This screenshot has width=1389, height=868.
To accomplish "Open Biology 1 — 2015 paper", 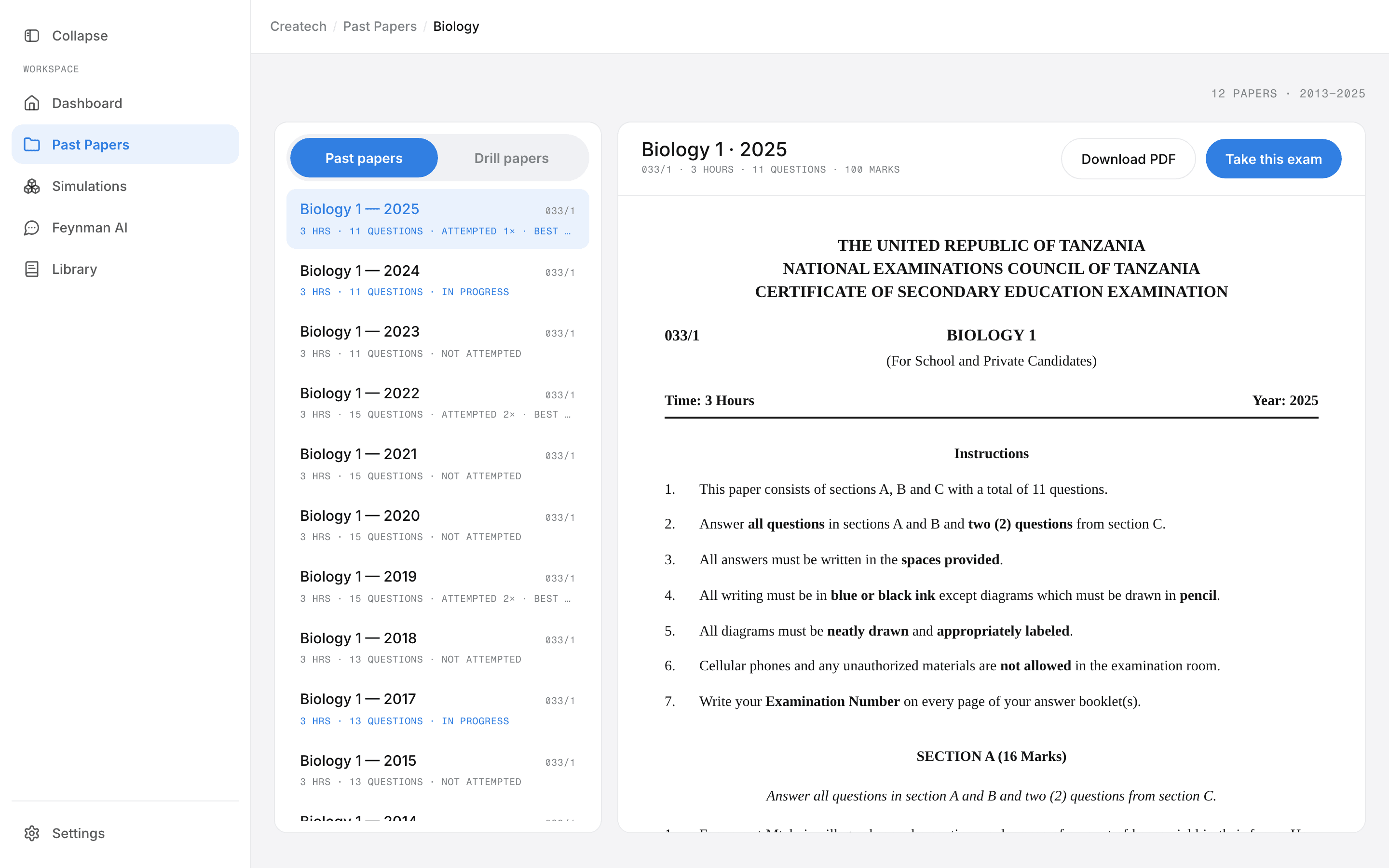I will 437,771.
